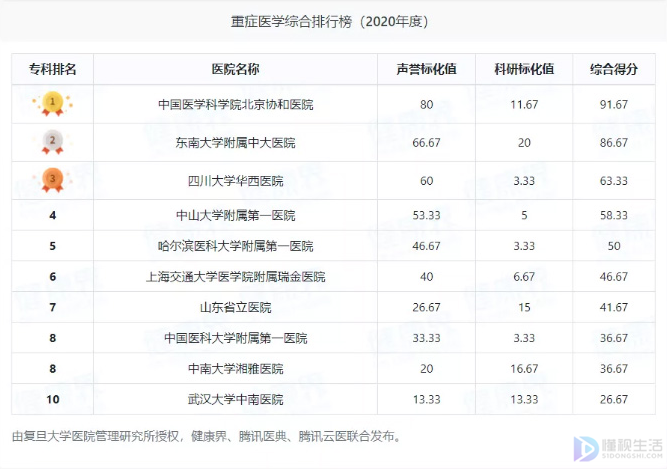Click the title 重症医学综合排行榜（2020年度）

click(330, 21)
